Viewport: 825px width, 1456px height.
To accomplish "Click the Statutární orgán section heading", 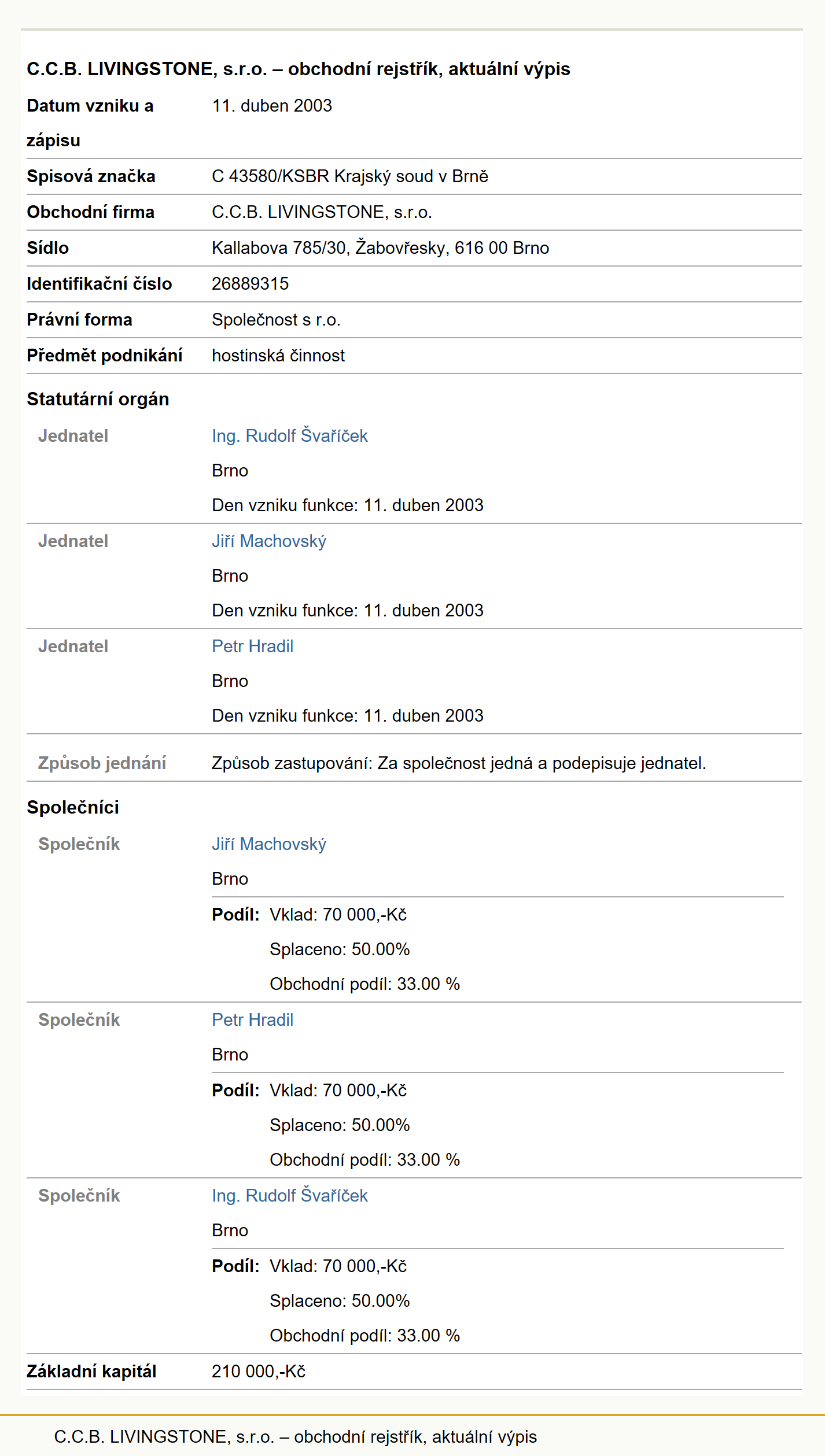I will coord(98,399).
